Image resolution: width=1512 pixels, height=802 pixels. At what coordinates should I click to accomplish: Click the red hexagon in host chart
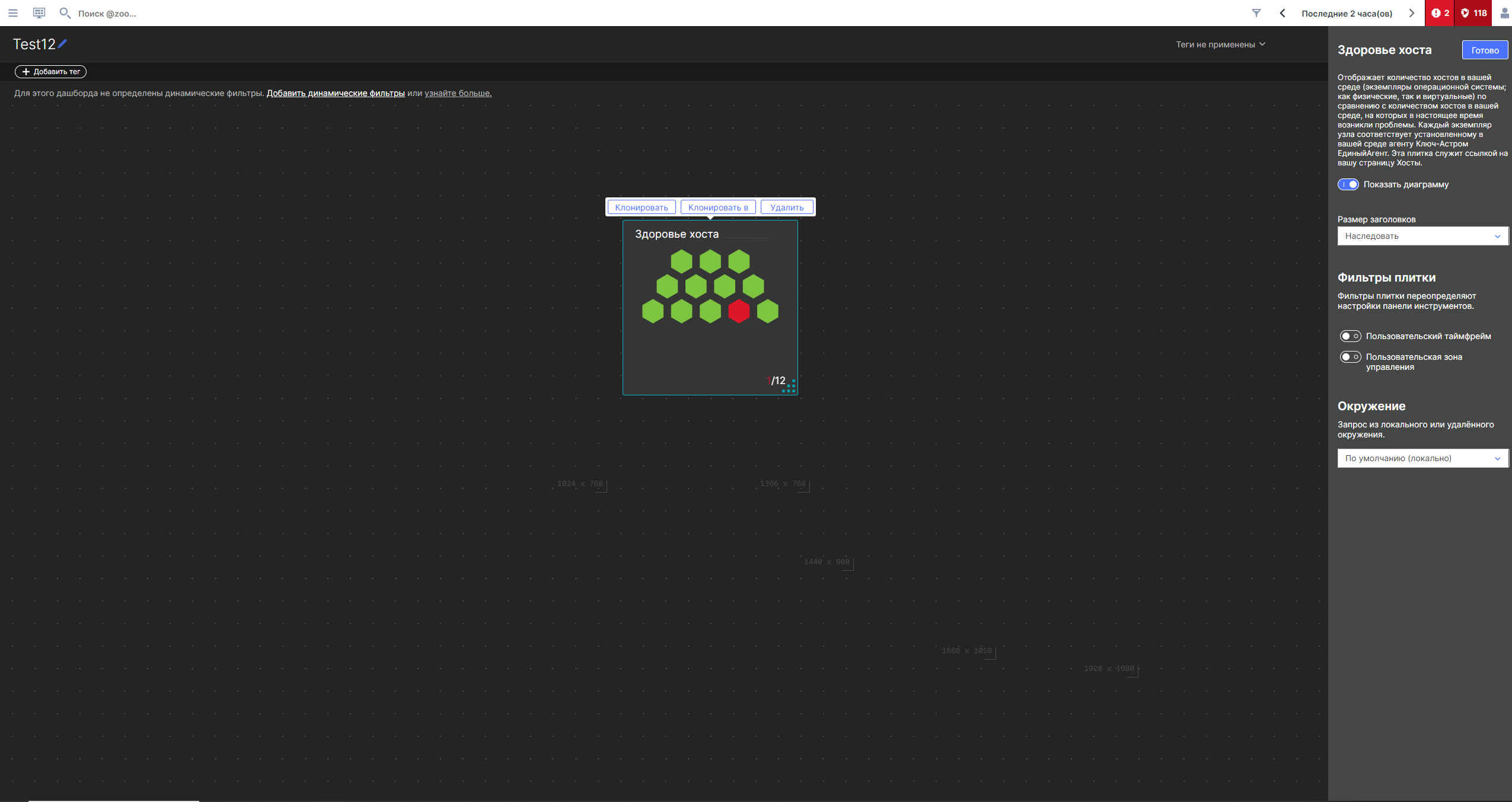(739, 311)
